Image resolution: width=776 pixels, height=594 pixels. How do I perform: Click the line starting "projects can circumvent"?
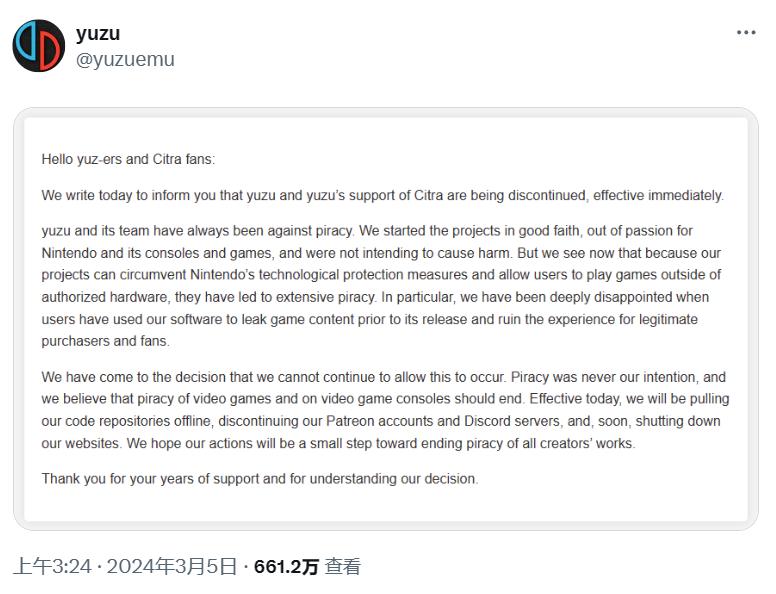pos(381,275)
